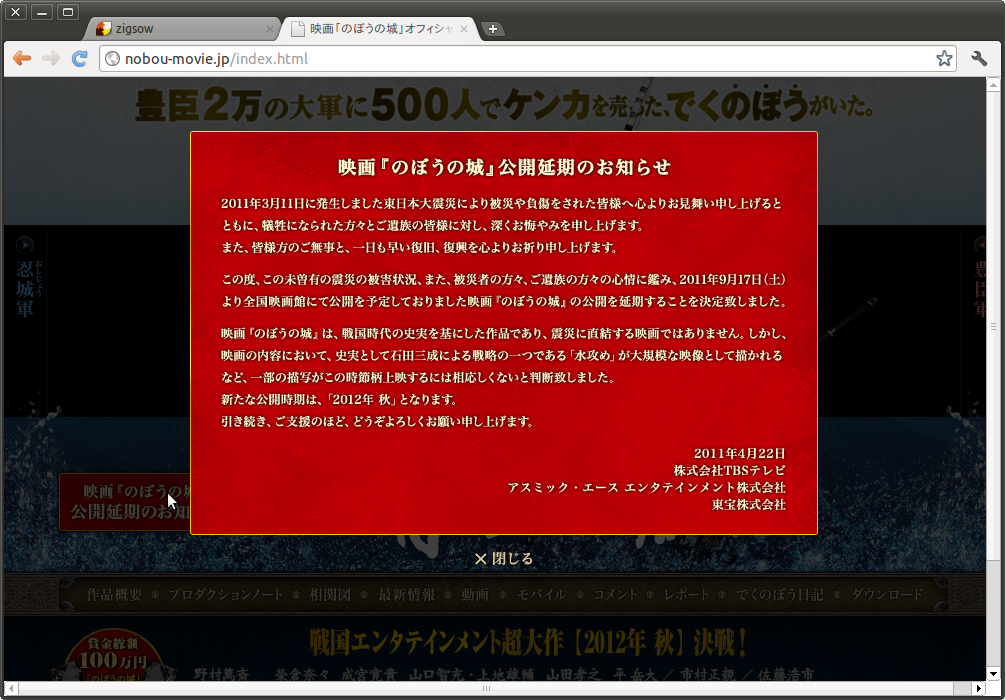Select 相関図 in navigation bar
1005x700 pixels.
pyautogui.click(x=330, y=595)
